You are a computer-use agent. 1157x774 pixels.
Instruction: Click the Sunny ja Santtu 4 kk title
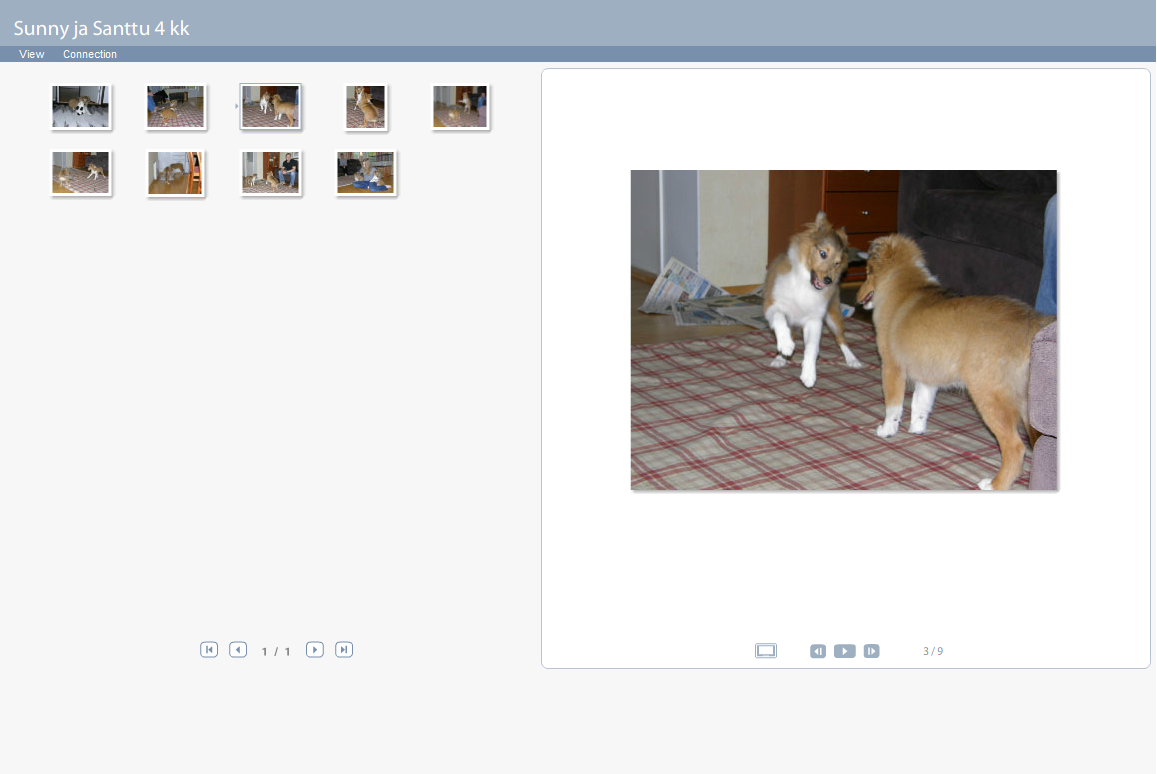[x=101, y=28]
